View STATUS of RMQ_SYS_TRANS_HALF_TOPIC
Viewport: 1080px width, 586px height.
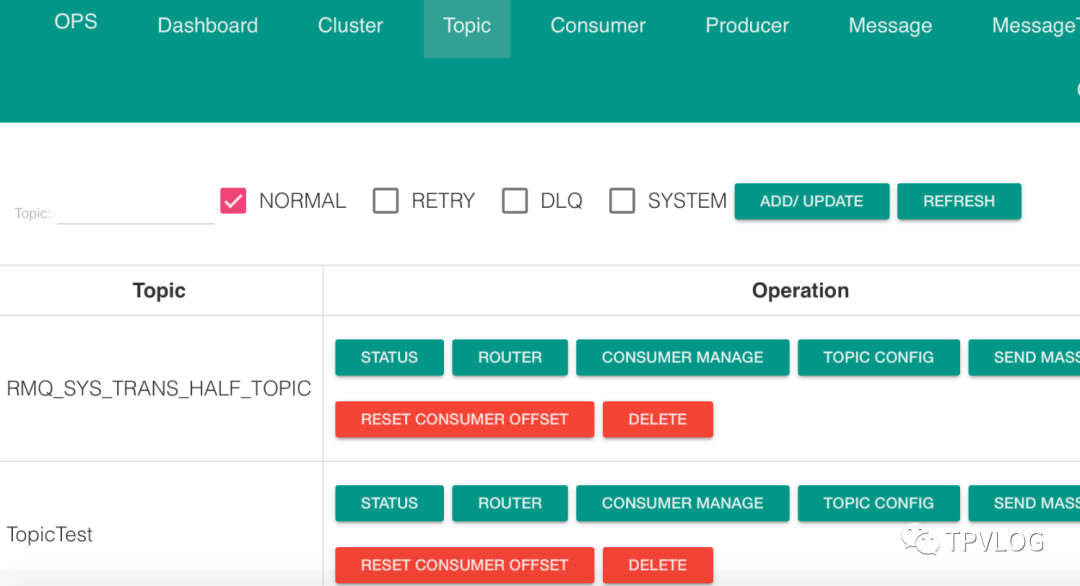[389, 357]
